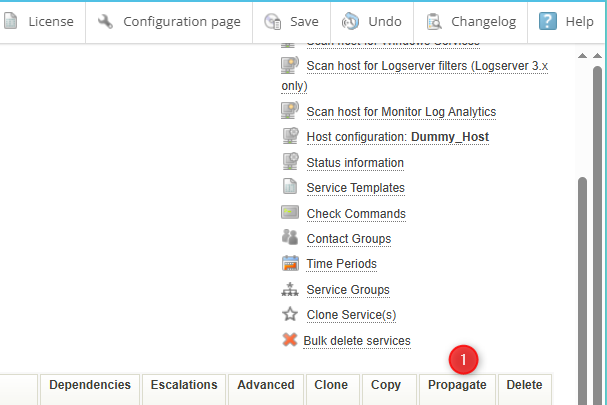Click the Service Groups hierarchy icon
The image size is (607, 405).
[x=290, y=289]
